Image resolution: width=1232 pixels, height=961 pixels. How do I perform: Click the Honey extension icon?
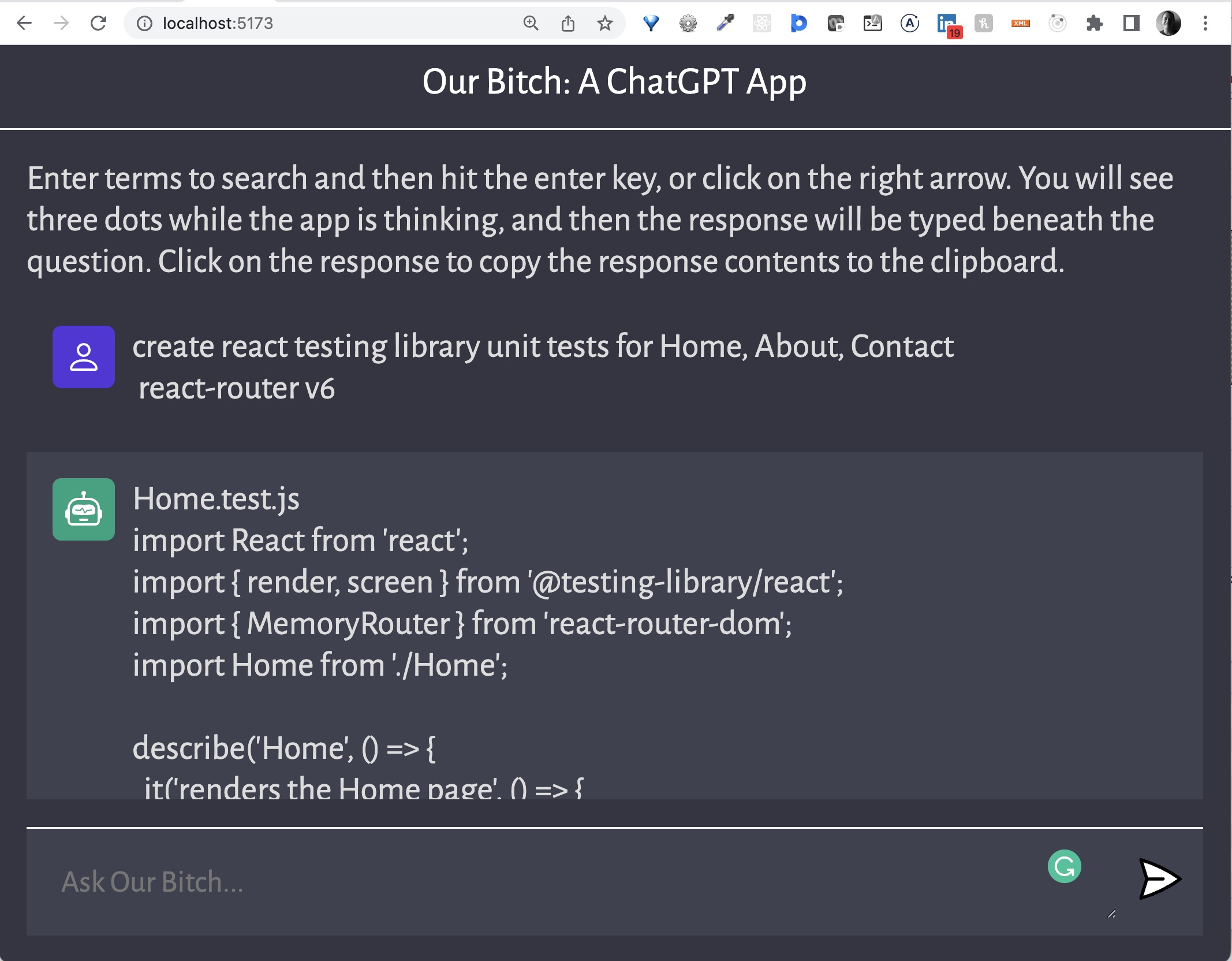[x=984, y=23]
